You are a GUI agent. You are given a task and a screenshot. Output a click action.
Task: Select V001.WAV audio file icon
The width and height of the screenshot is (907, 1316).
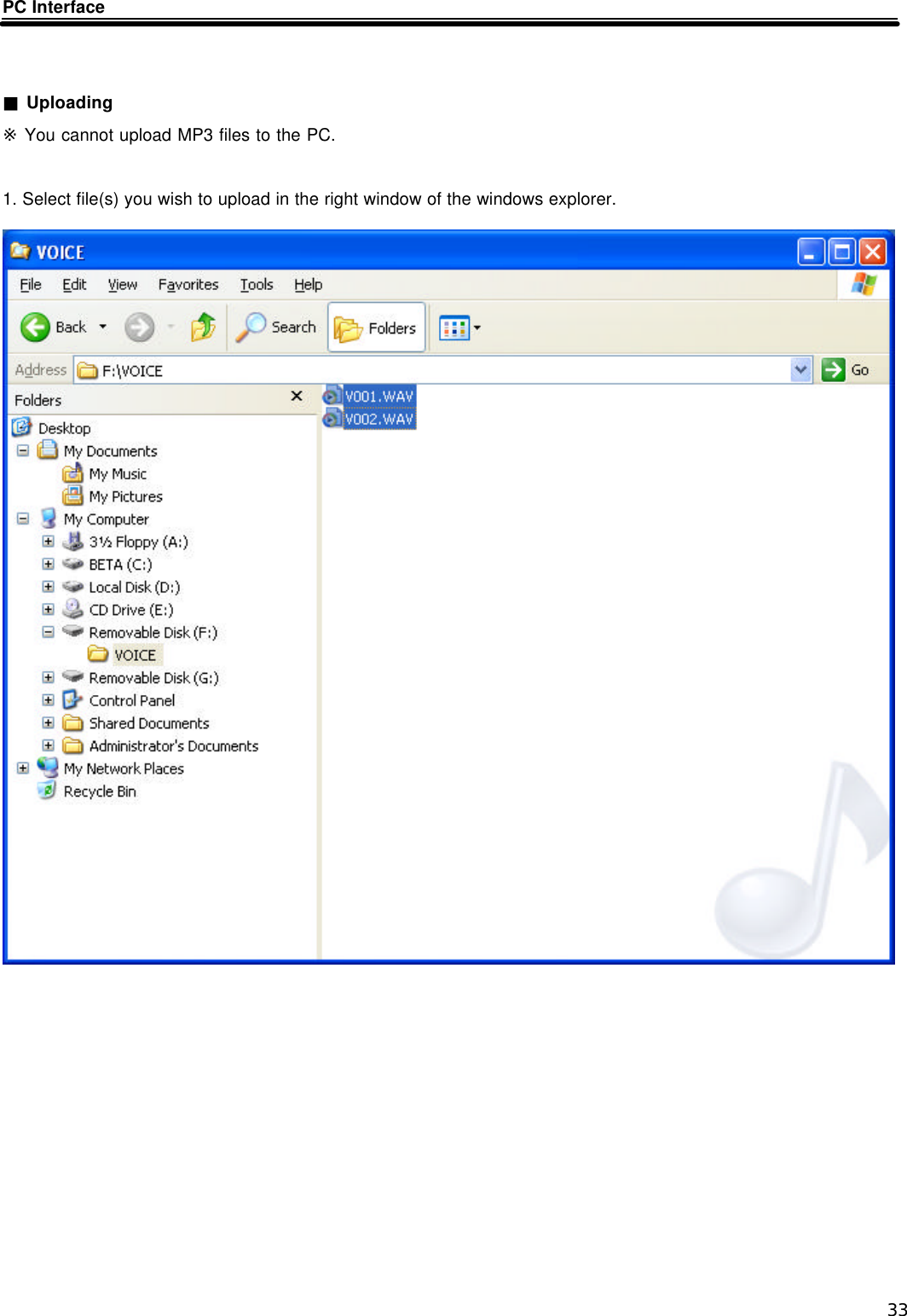pos(332,396)
